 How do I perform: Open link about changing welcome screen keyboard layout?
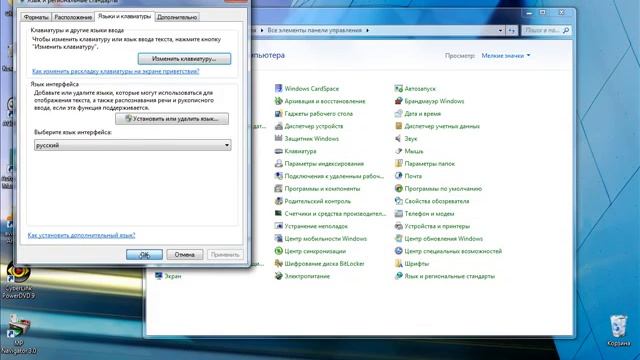pos(116,71)
